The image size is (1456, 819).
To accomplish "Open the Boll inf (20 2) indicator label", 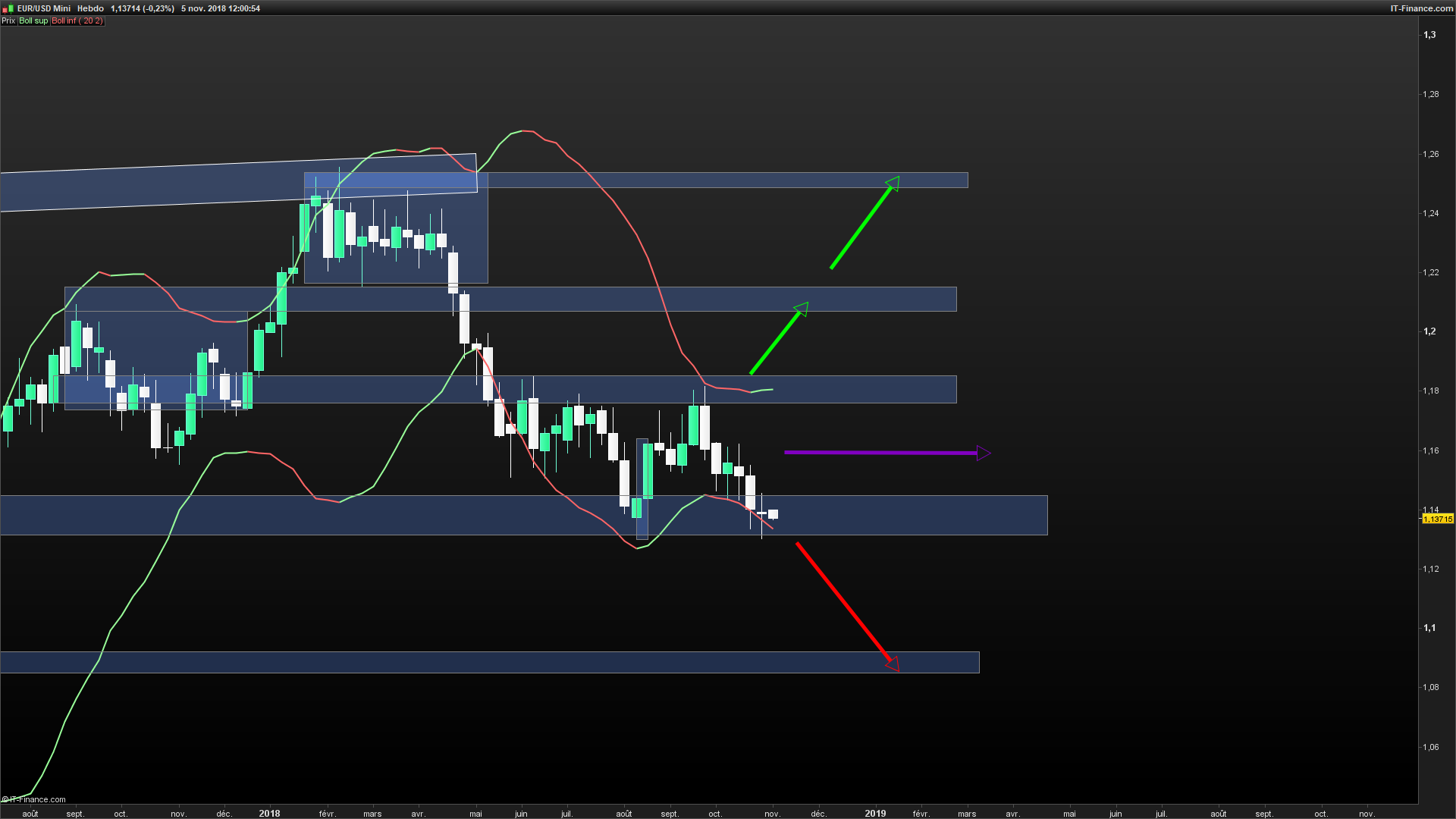I will [x=77, y=21].
